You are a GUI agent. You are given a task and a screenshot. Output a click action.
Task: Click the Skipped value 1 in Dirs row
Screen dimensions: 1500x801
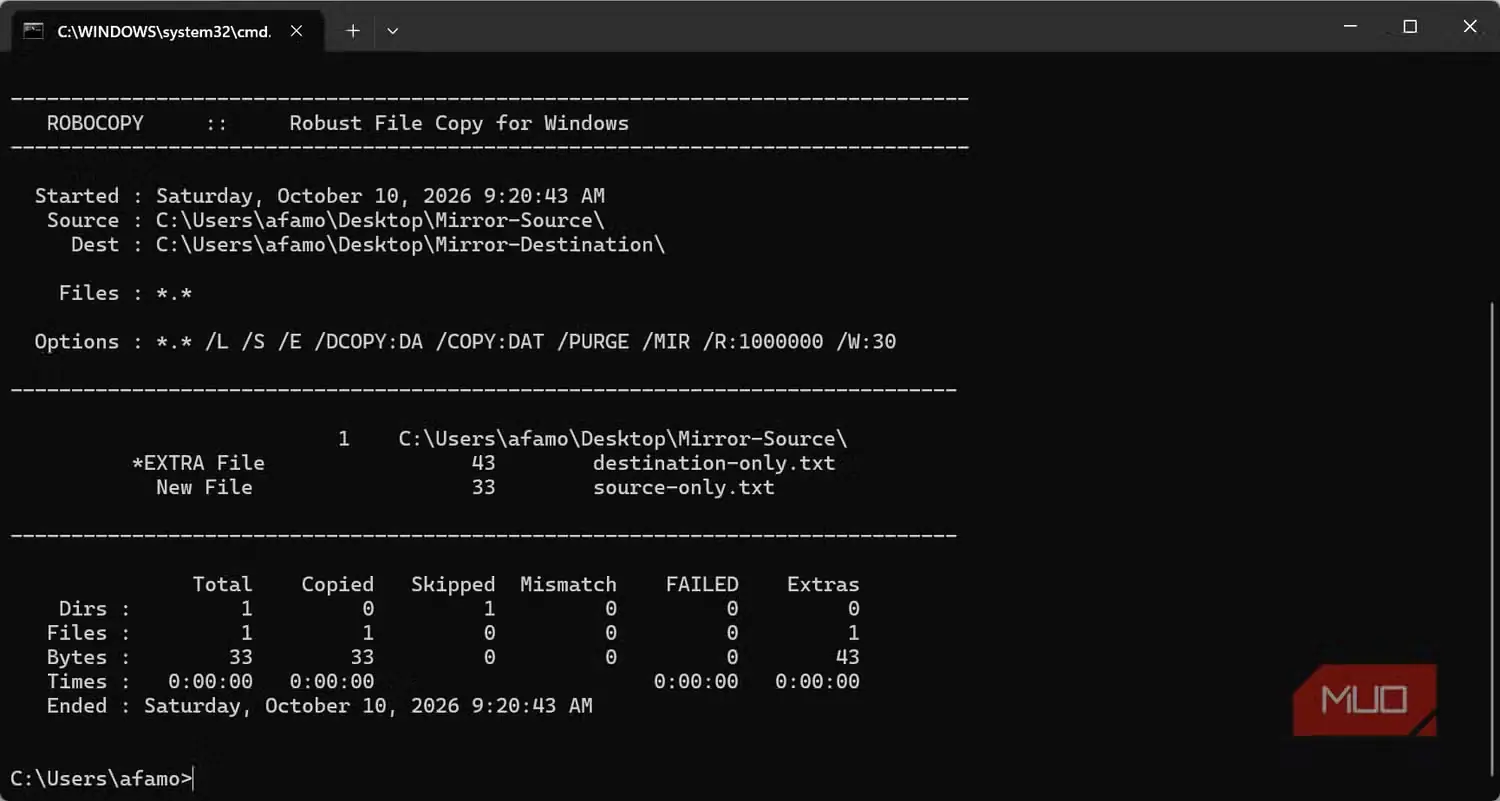pos(489,608)
